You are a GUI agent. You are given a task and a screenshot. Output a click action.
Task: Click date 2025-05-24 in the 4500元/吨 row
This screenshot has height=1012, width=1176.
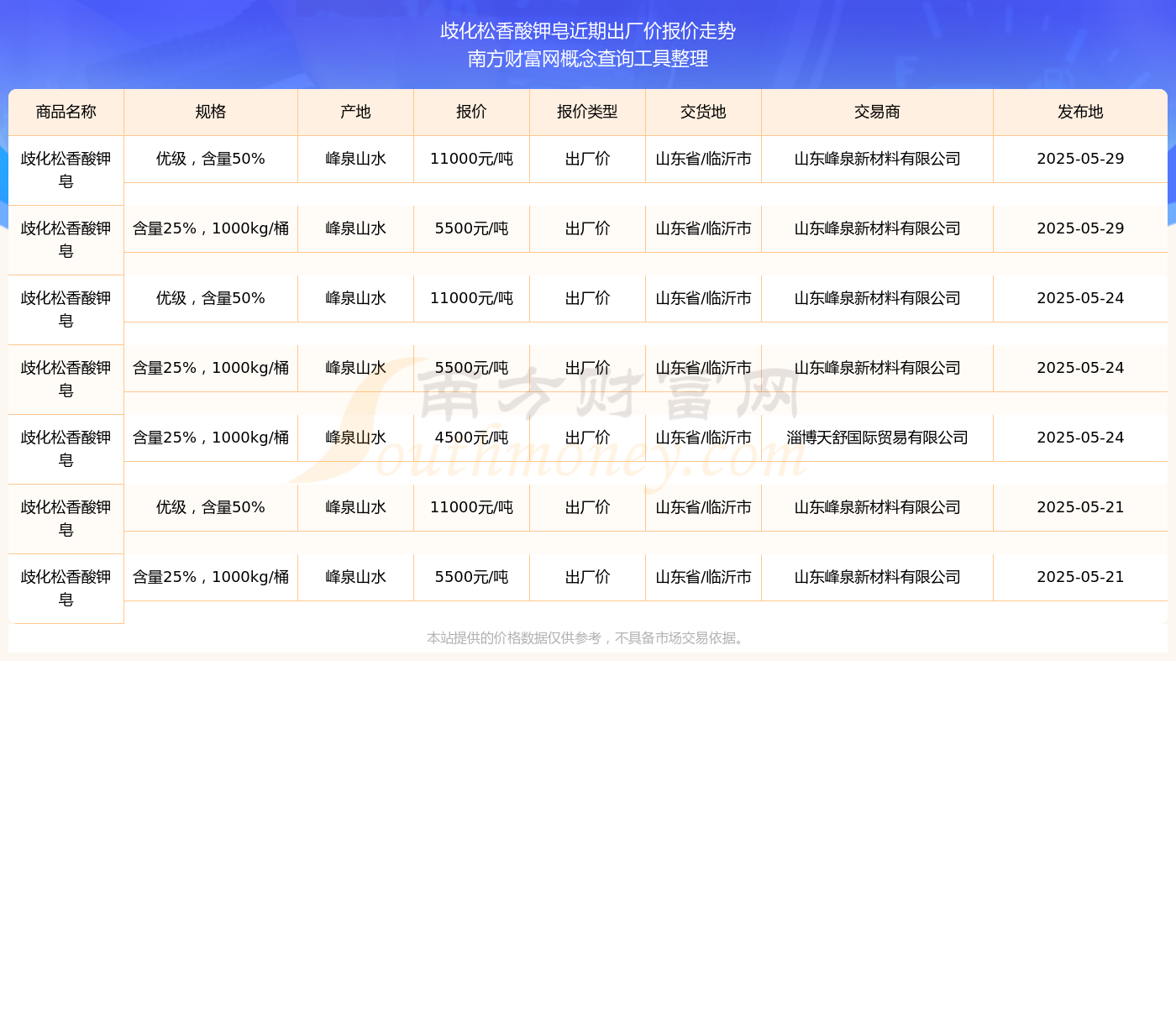click(1080, 438)
